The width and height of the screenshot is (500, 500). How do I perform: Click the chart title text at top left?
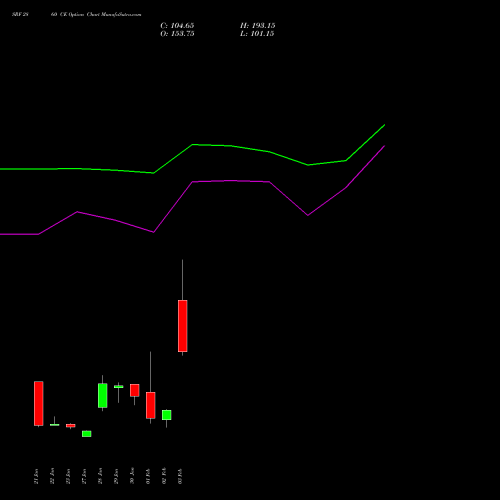click(x=77, y=15)
